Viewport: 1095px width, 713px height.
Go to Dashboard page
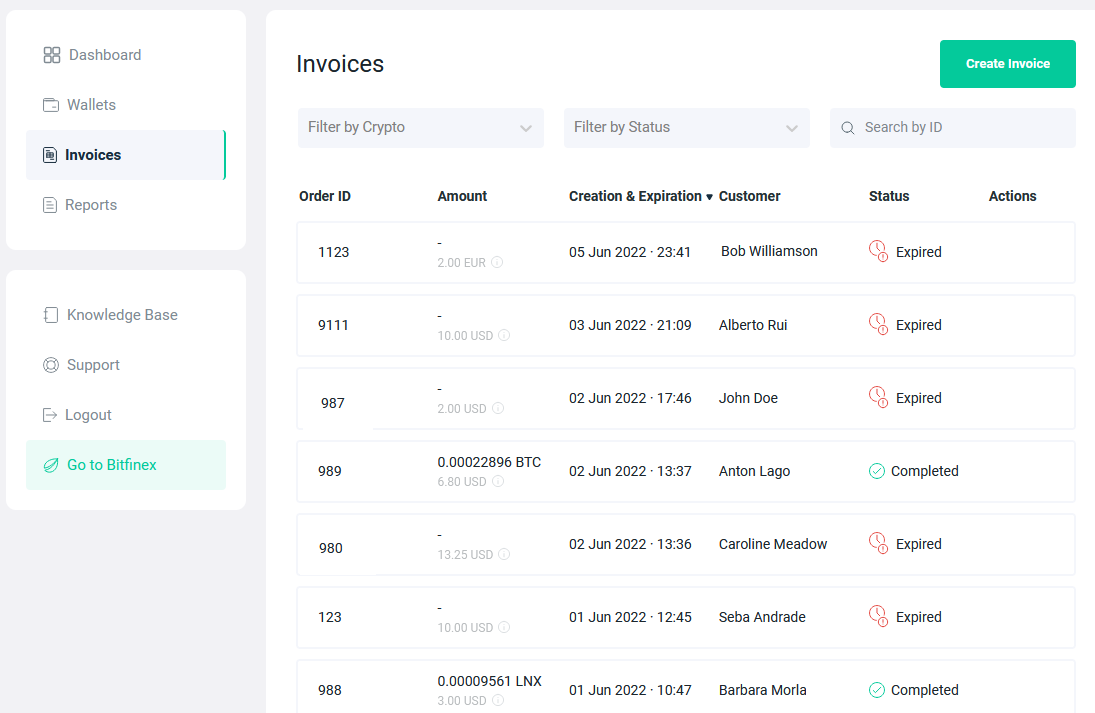[126, 55]
